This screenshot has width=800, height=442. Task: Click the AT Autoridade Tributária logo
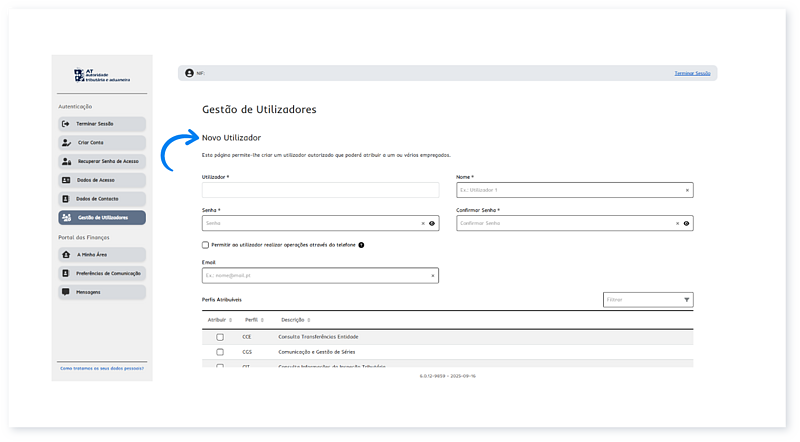(100, 75)
